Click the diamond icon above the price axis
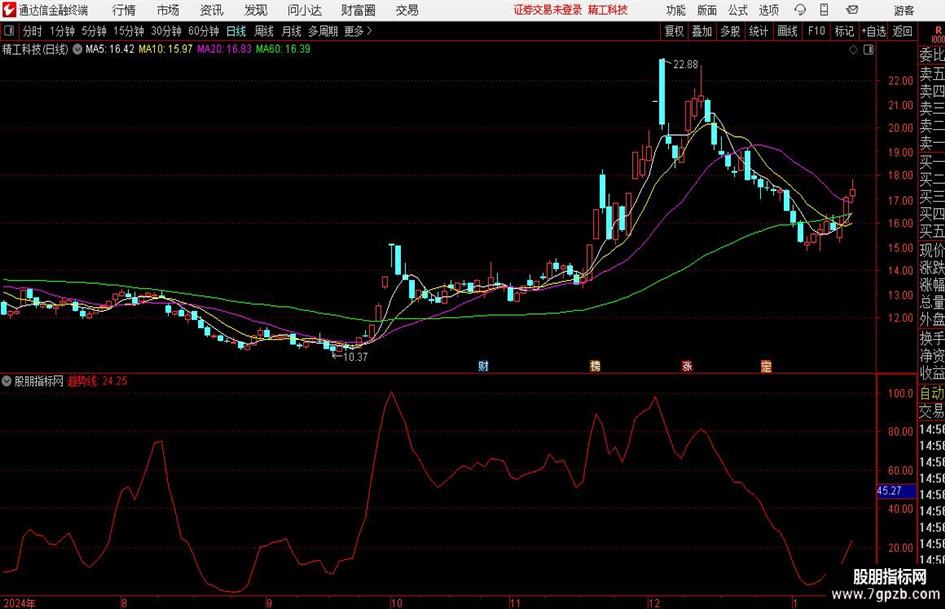The width and height of the screenshot is (945, 609). [x=853, y=50]
